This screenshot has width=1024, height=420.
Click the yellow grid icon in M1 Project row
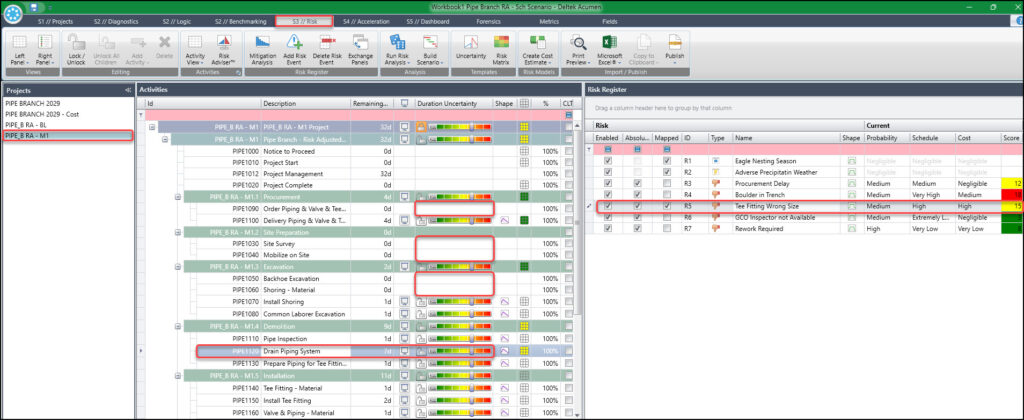524,127
